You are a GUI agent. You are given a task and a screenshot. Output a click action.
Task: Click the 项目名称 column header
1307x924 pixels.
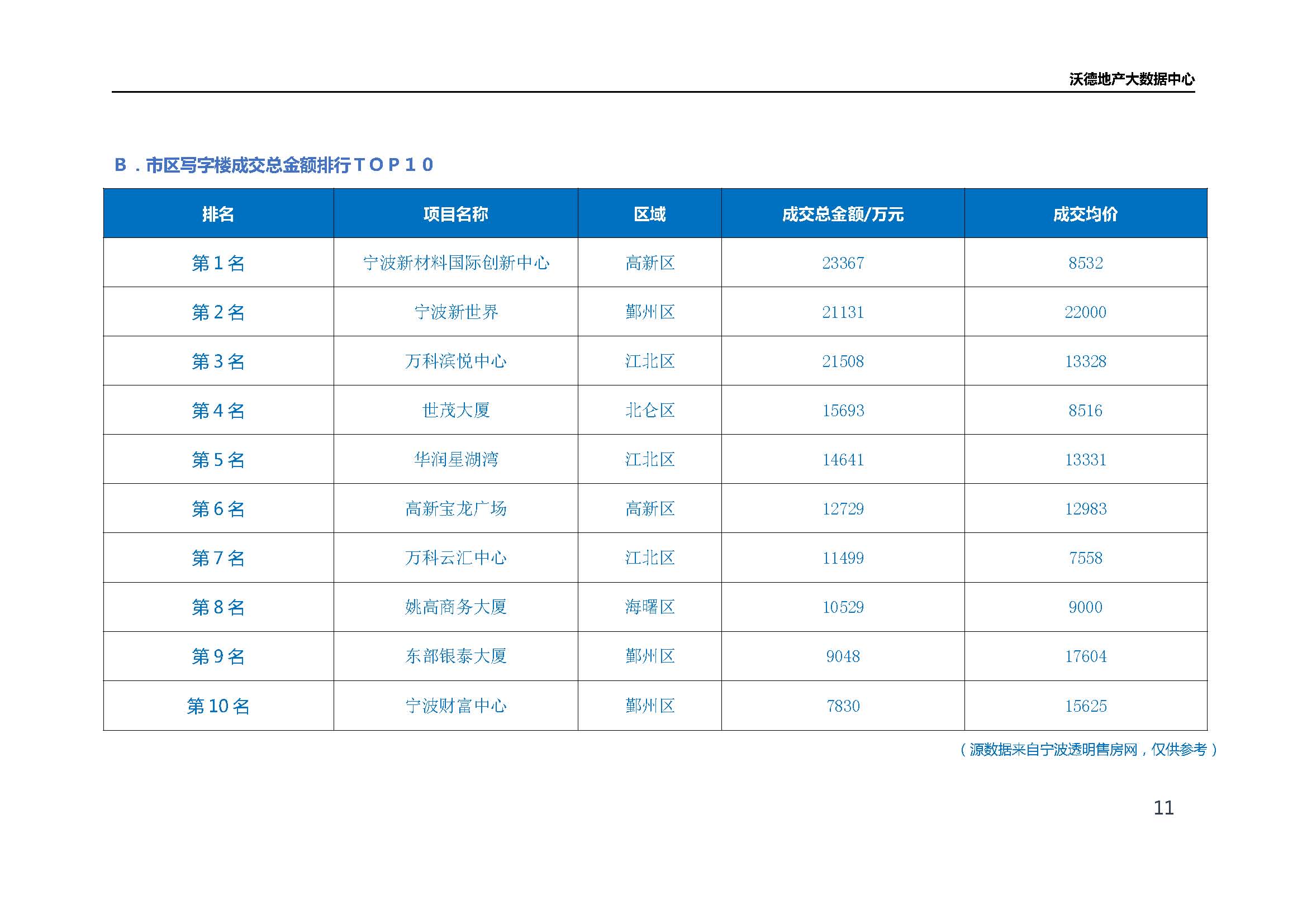point(455,214)
